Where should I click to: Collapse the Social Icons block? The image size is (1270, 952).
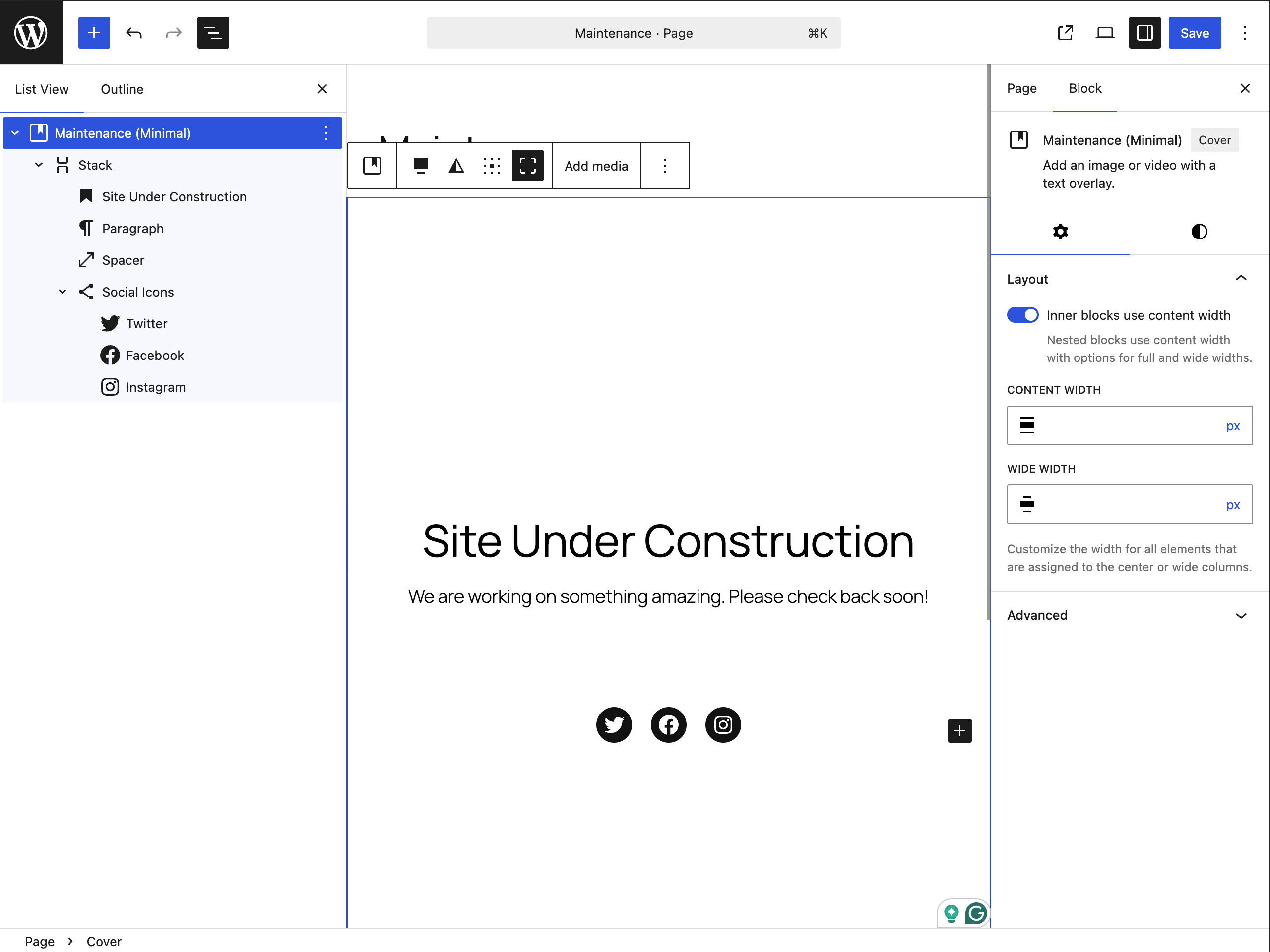(63, 292)
